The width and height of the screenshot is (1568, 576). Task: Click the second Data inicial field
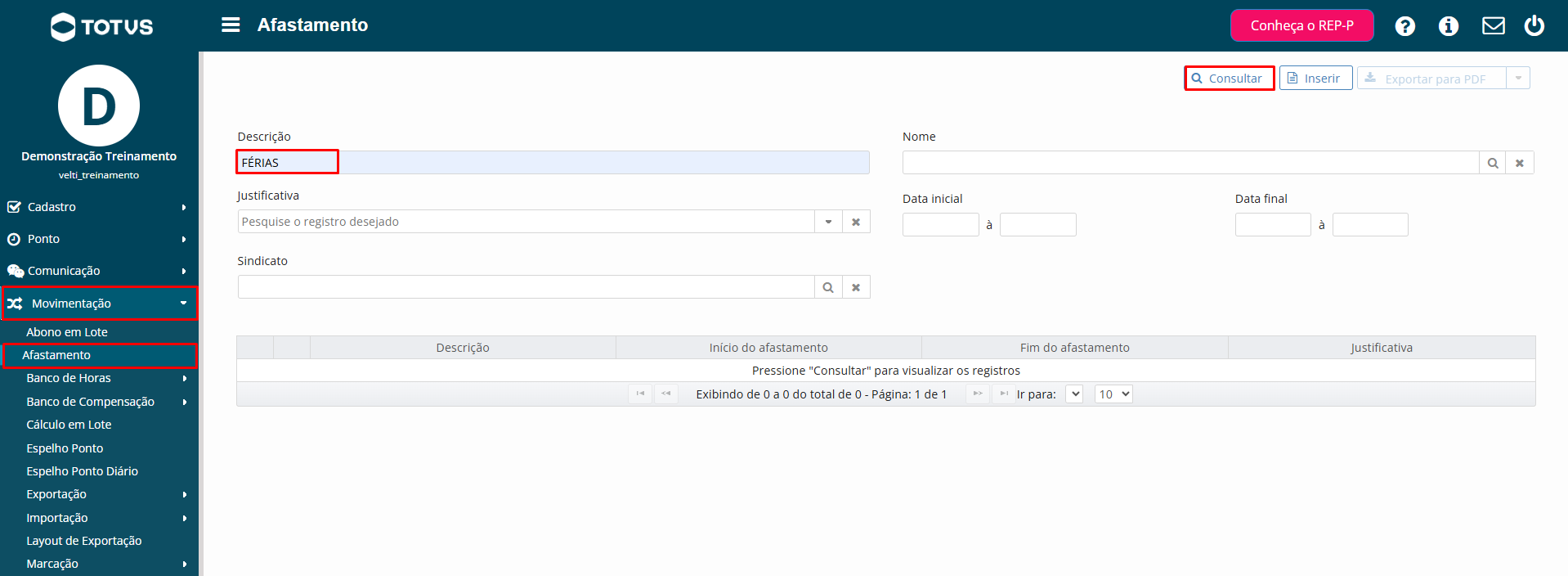click(1037, 225)
